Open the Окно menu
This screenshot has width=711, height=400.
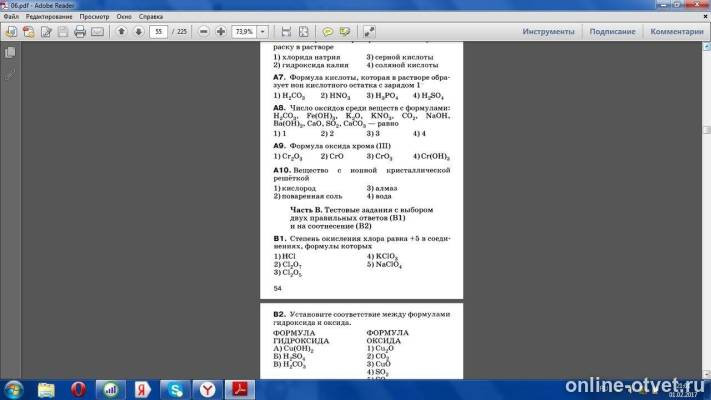124,16
